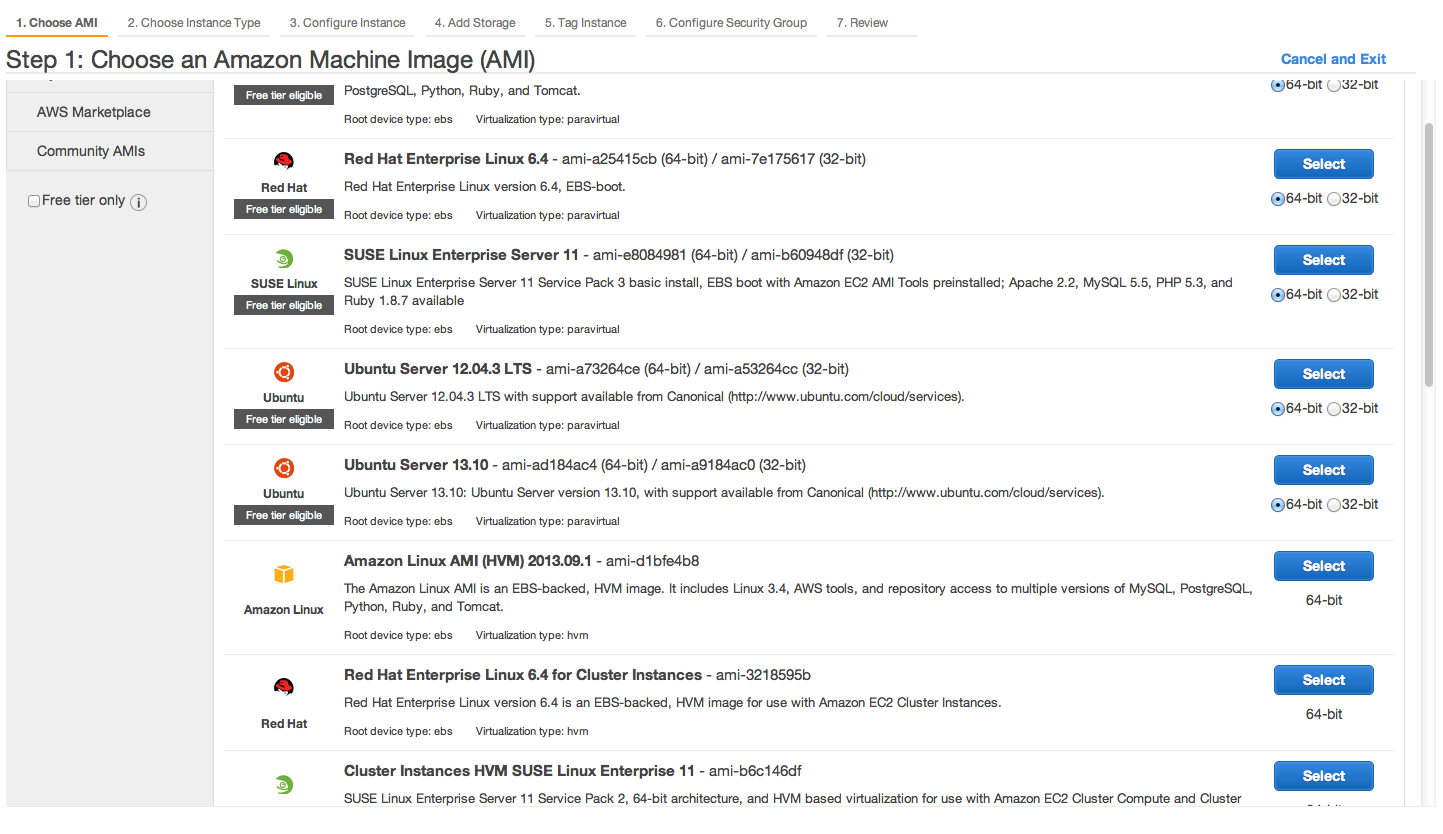The width and height of the screenshot is (1443, 834).
Task: Click Free tier eligible badge under Red Hat
Action: [x=284, y=209]
